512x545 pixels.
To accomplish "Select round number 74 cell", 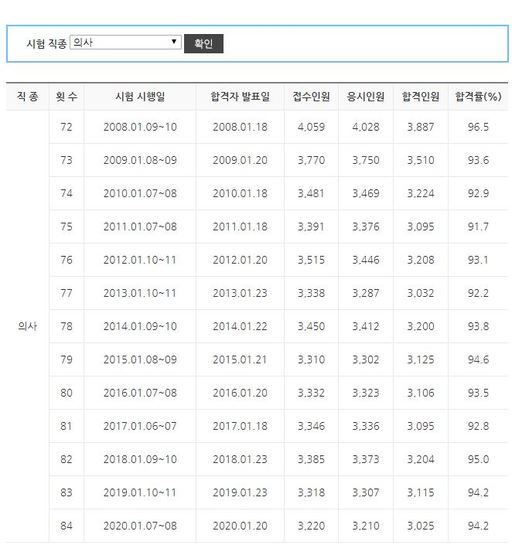I will click(x=66, y=193).
